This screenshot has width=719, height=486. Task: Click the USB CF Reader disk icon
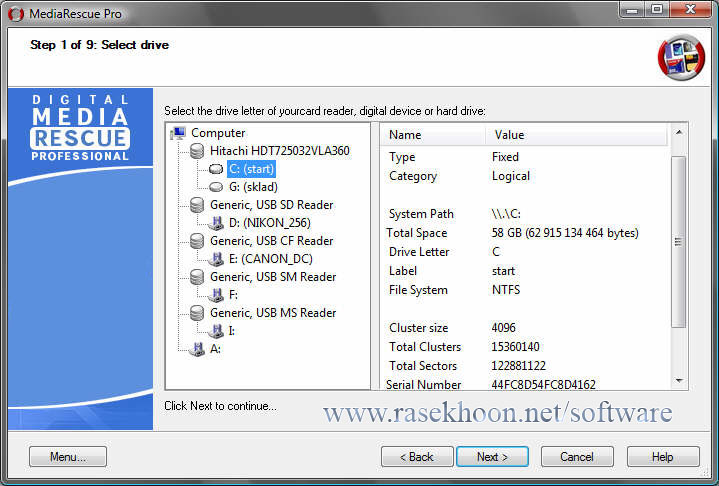197,241
